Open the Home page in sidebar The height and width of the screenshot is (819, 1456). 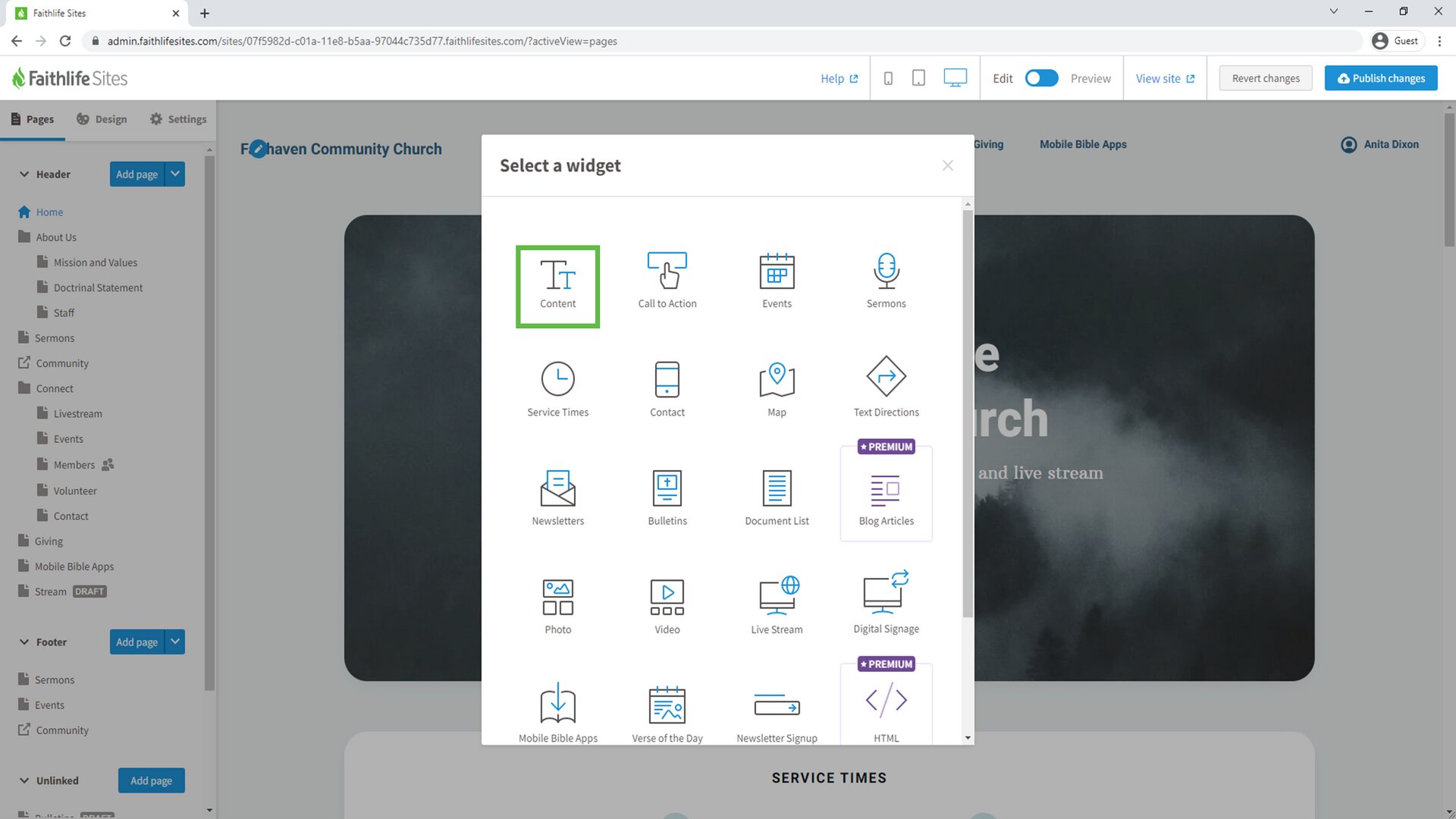(41, 212)
